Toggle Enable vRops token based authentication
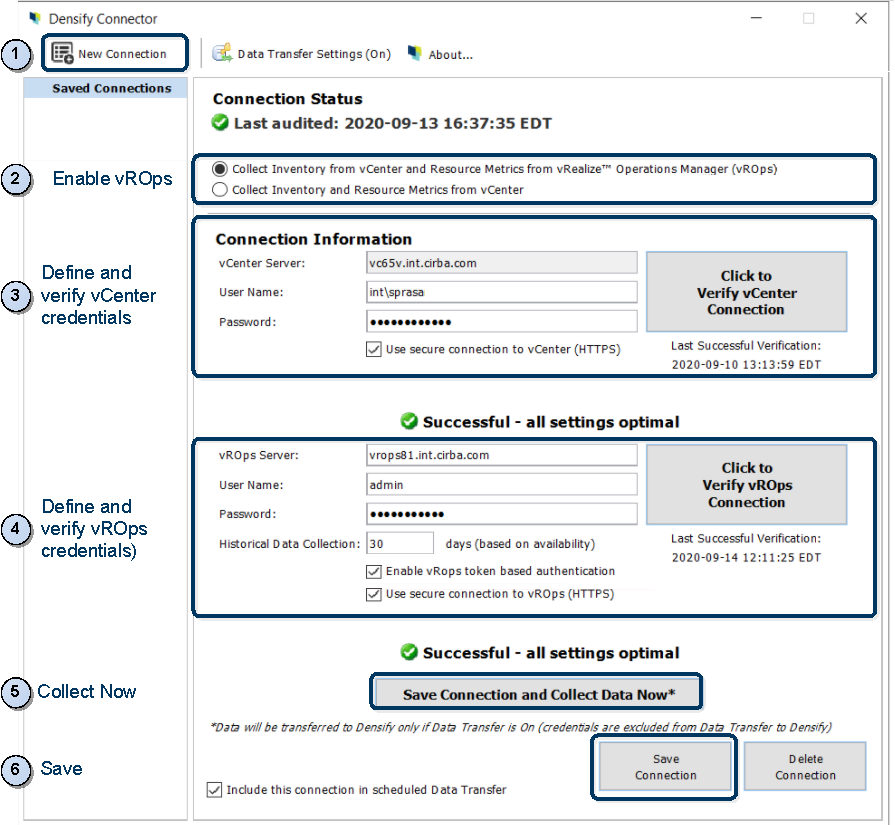 tap(374, 571)
